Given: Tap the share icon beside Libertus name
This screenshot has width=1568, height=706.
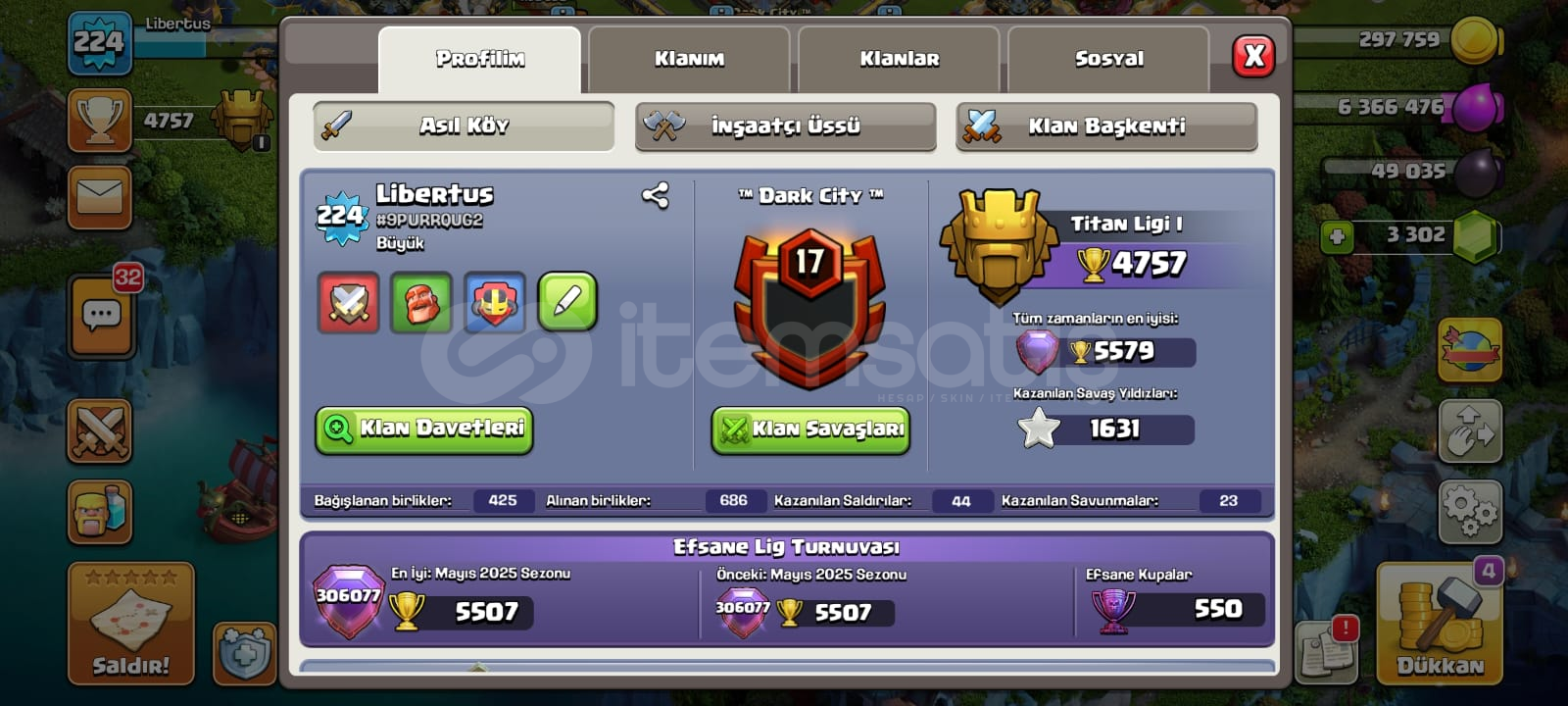Looking at the screenshot, I should pyautogui.click(x=655, y=196).
